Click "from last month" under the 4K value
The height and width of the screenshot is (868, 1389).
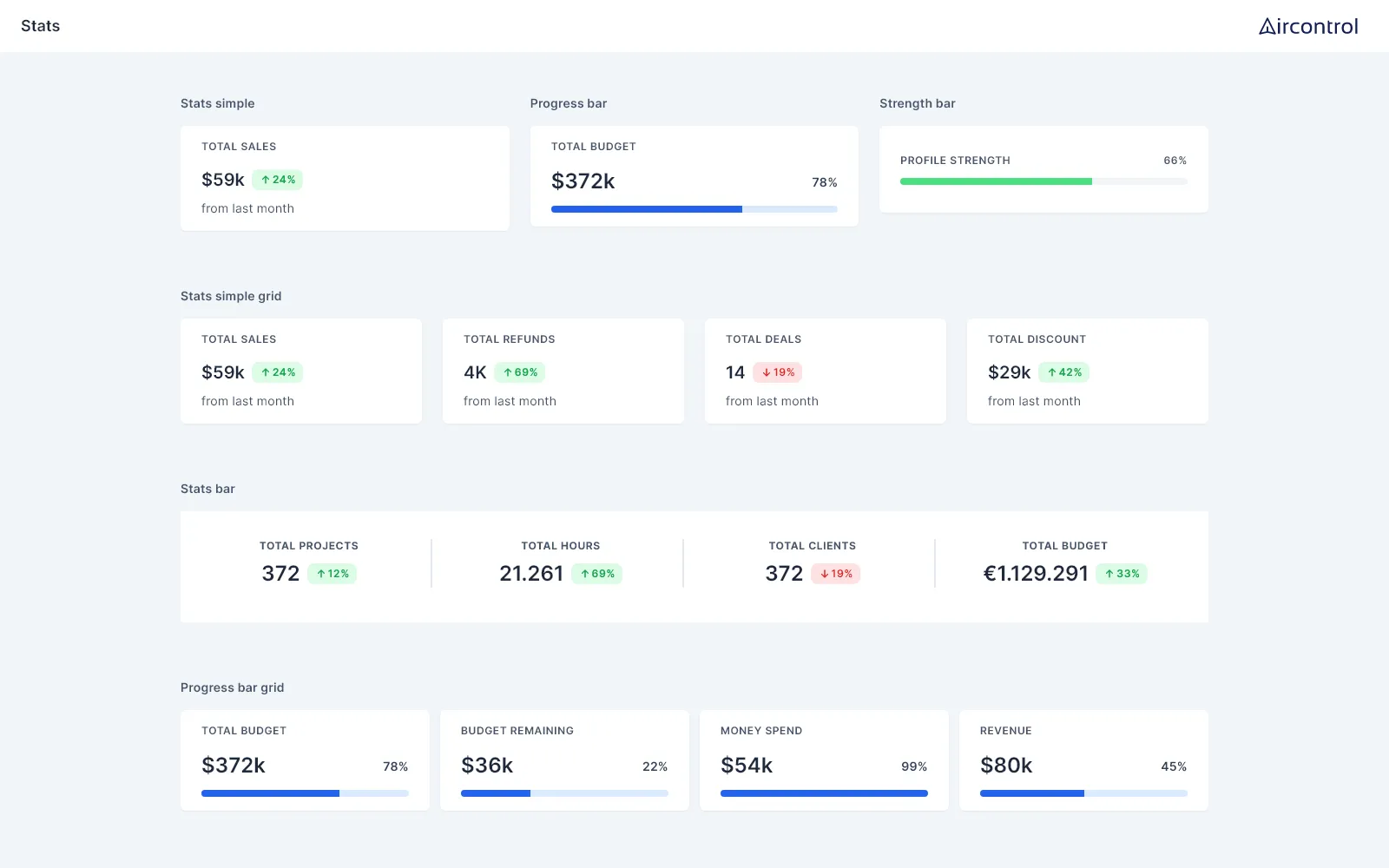[510, 401]
